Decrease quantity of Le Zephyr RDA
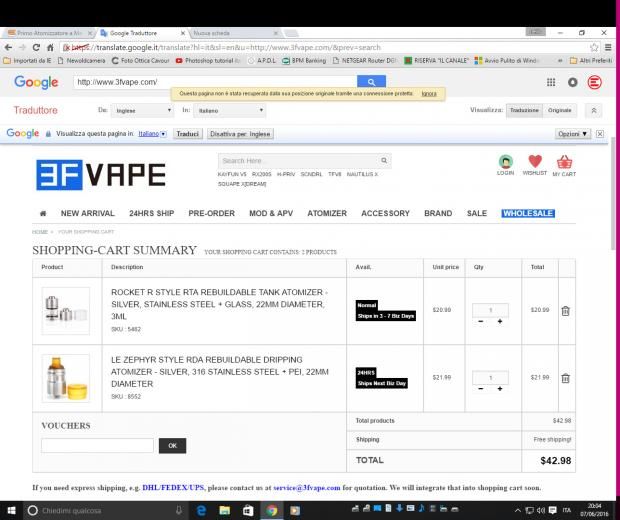Screen dimensions: 620x520 click(x=481, y=389)
